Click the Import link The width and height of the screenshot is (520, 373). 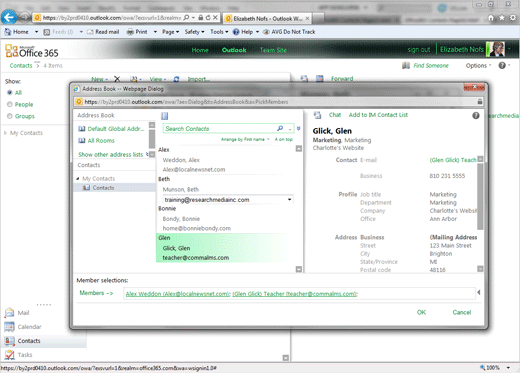point(199,79)
